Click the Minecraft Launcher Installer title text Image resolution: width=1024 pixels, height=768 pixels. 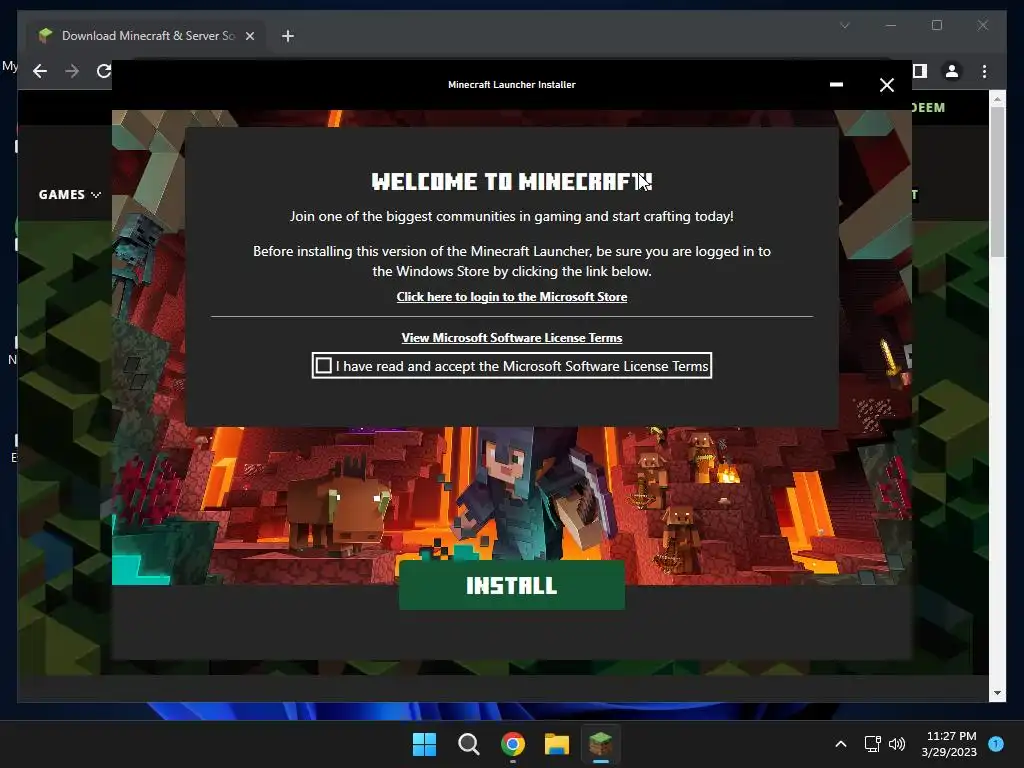click(x=511, y=85)
